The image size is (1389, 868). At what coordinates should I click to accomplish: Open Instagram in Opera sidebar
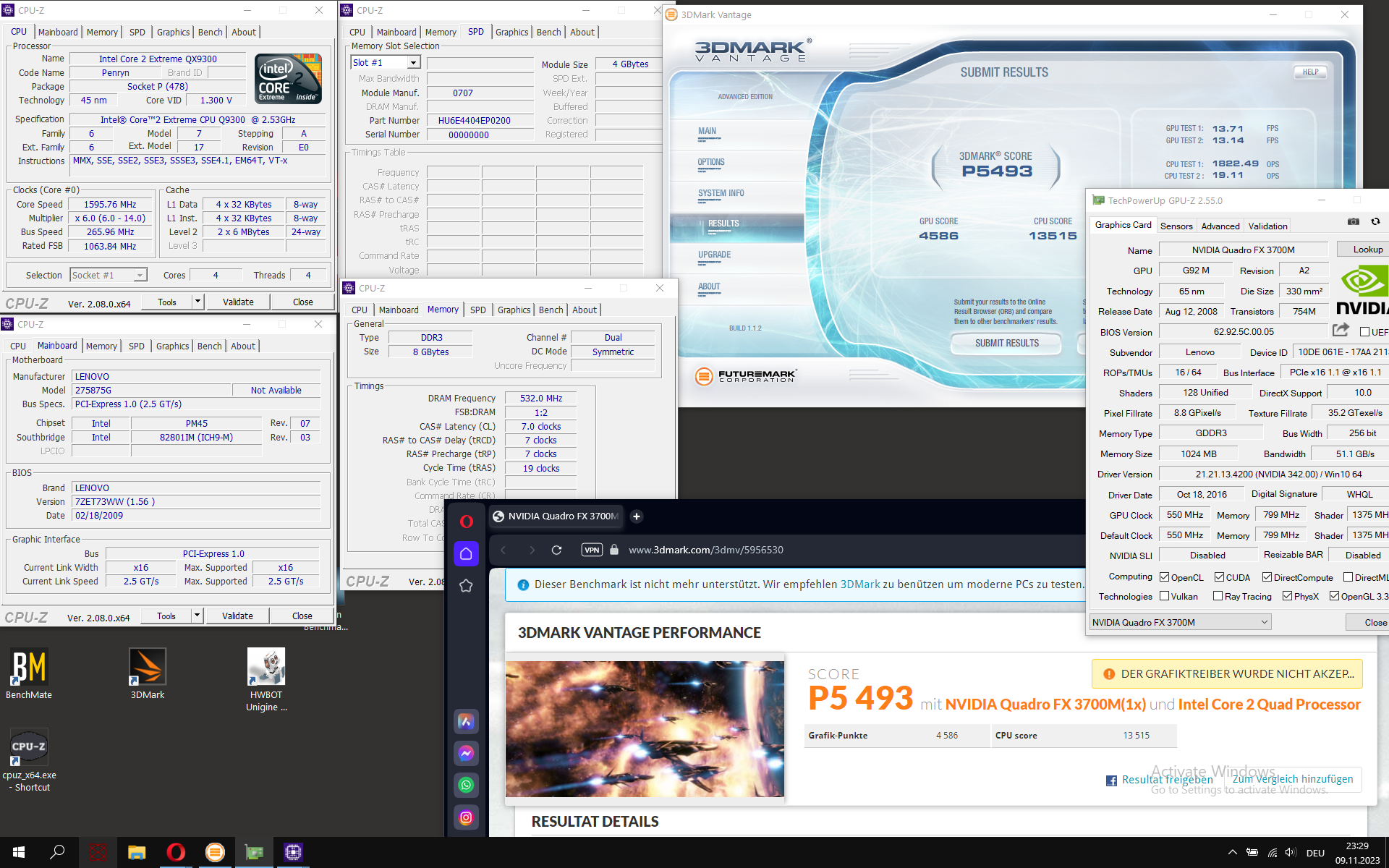click(x=466, y=817)
